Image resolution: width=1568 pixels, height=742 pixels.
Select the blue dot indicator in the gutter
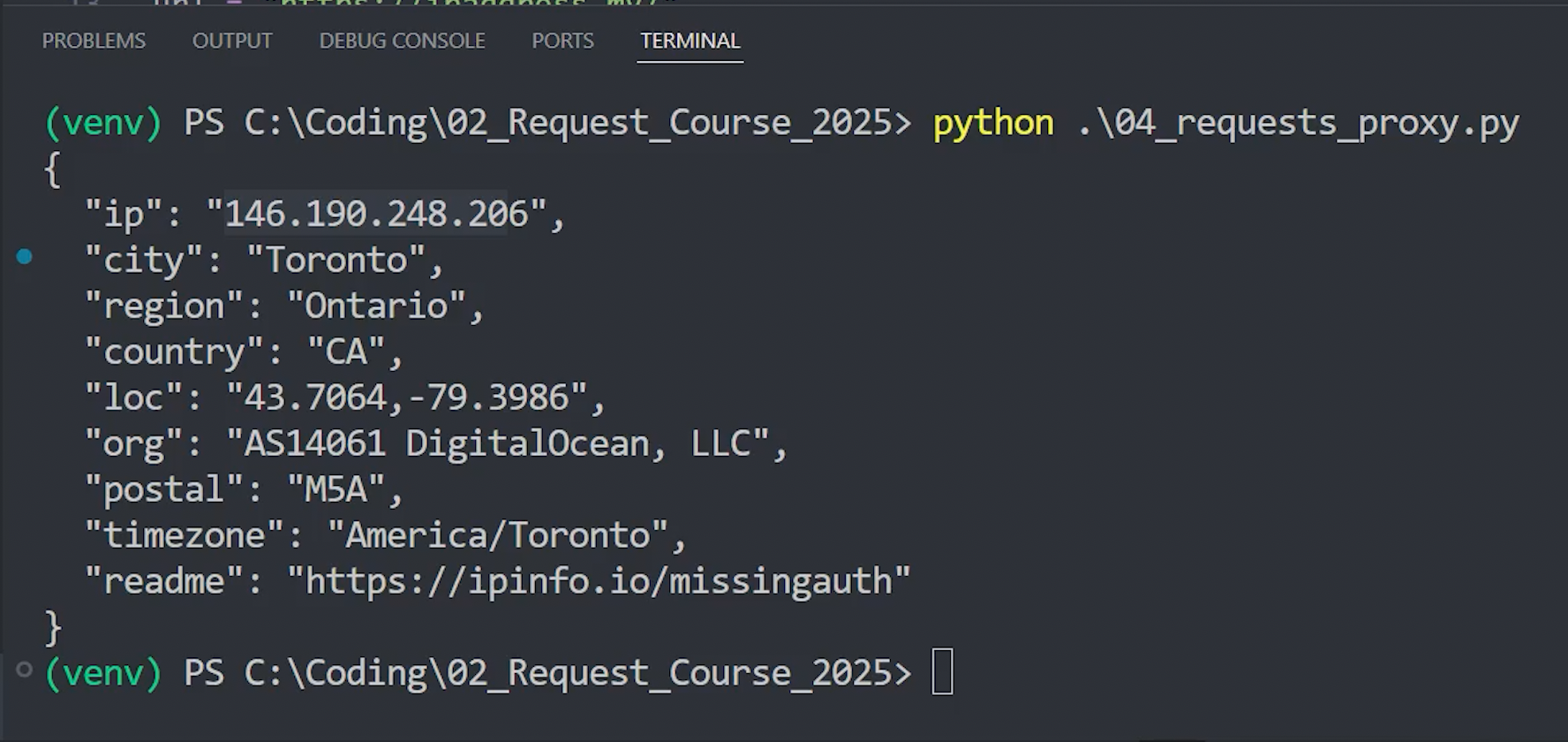(x=24, y=257)
